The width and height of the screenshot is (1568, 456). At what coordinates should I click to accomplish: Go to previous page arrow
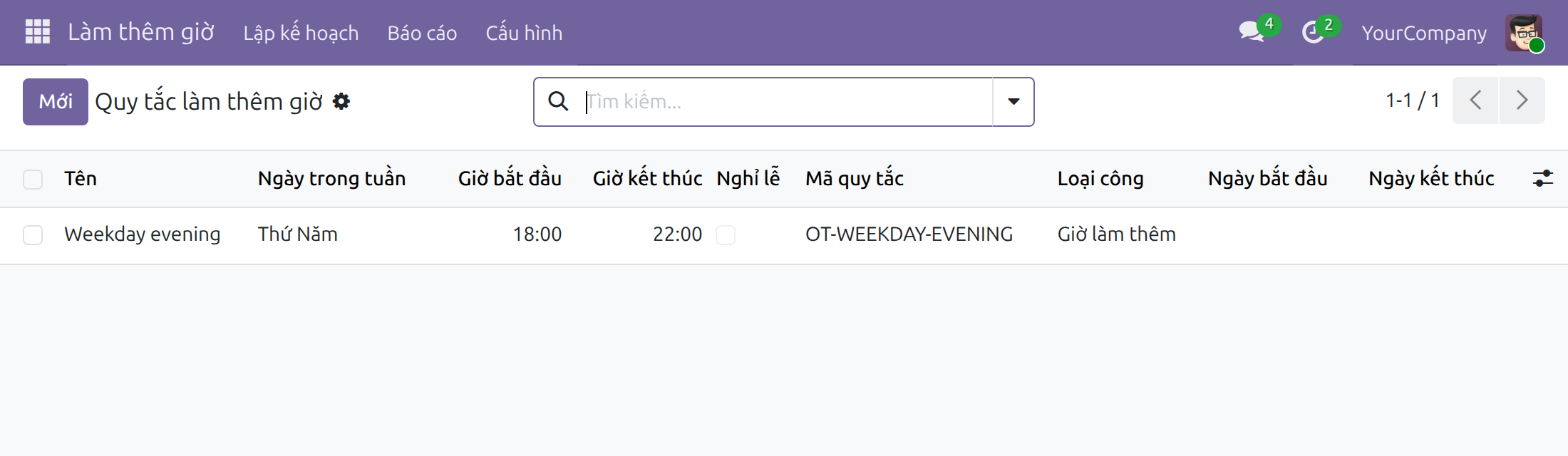coord(1475,100)
